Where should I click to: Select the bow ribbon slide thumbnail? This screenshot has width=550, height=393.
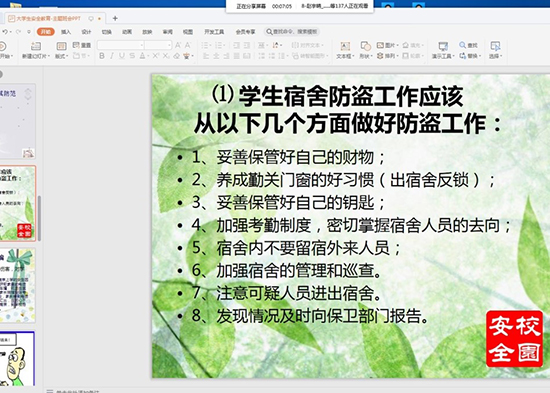pos(18,285)
